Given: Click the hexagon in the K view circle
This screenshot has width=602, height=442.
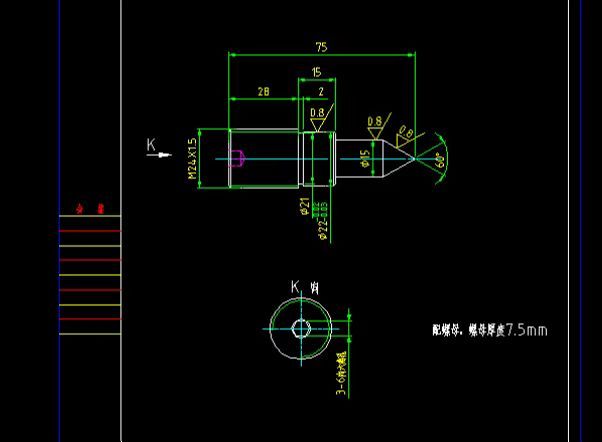Looking at the screenshot, I should pyautogui.click(x=300, y=328).
